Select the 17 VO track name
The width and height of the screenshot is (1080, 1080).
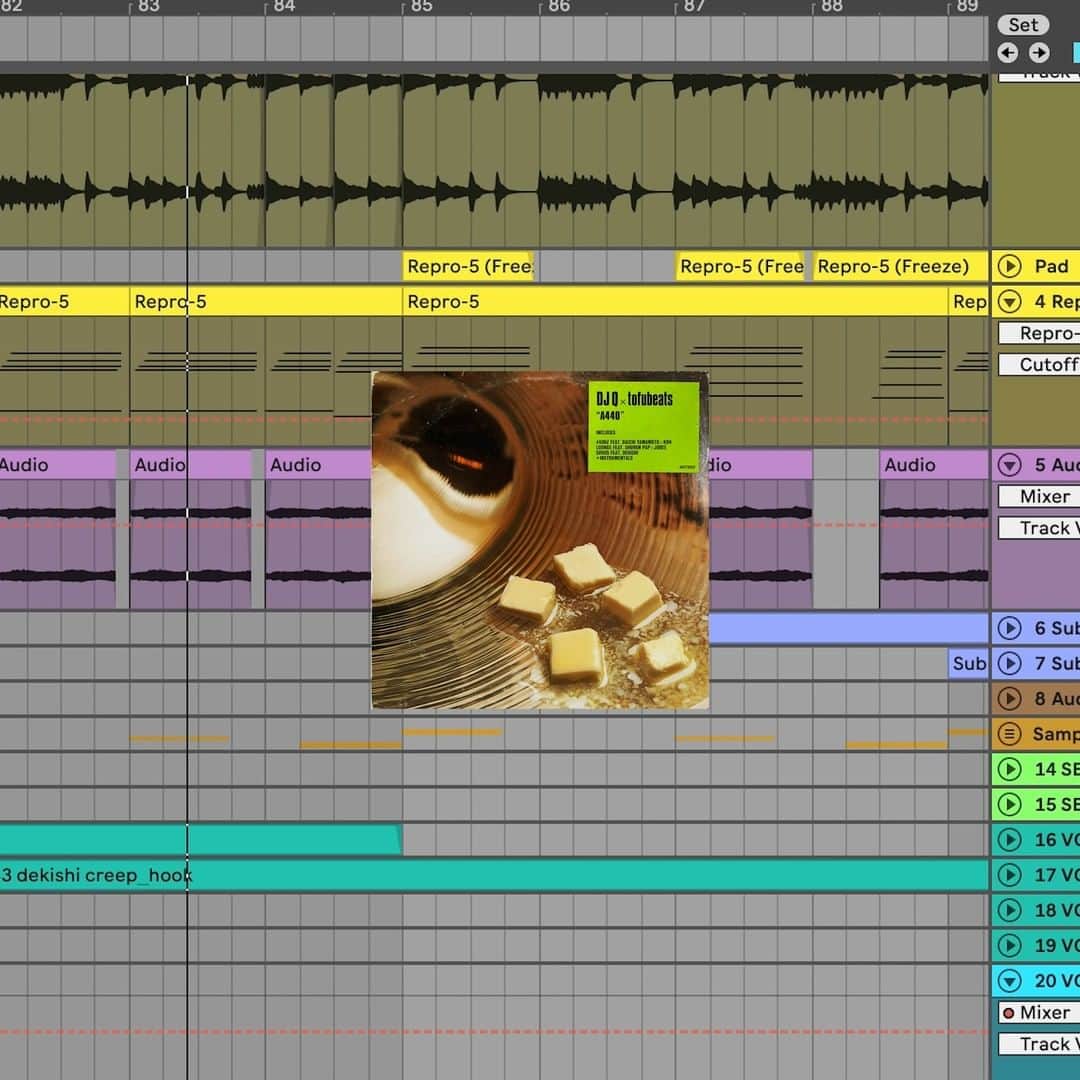pyautogui.click(x=1057, y=875)
